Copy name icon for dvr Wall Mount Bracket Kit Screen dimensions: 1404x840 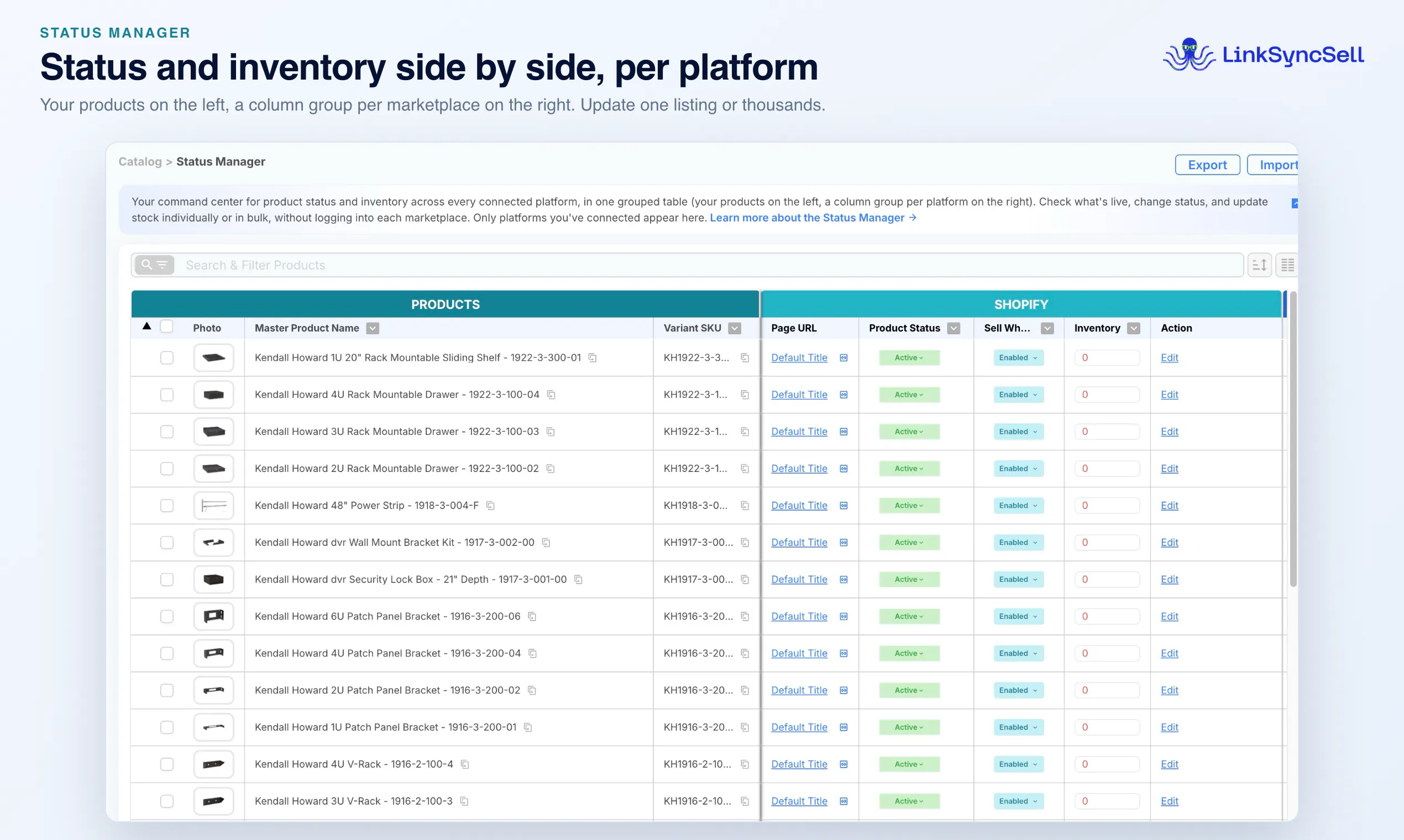pyautogui.click(x=546, y=542)
